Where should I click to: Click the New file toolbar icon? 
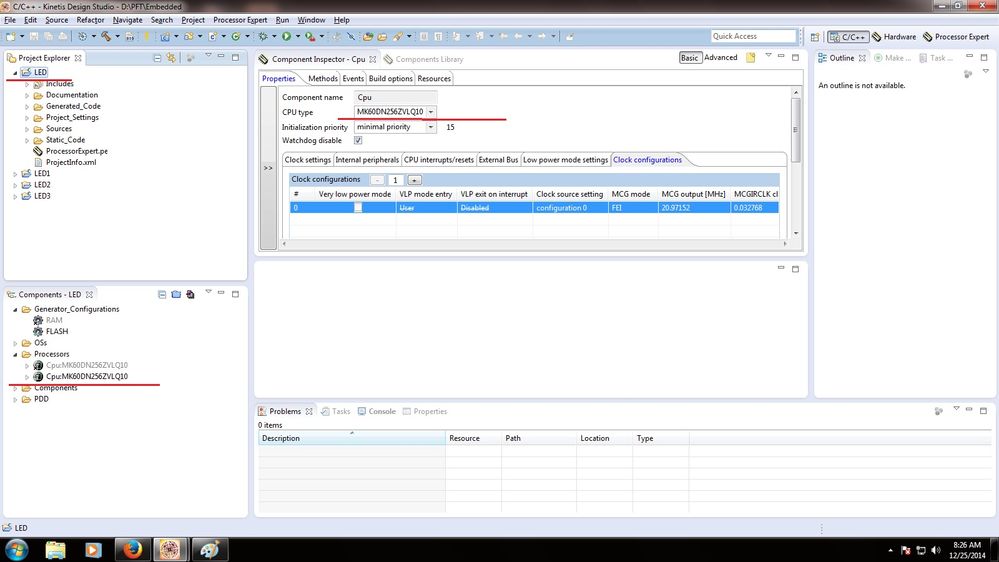(11, 36)
